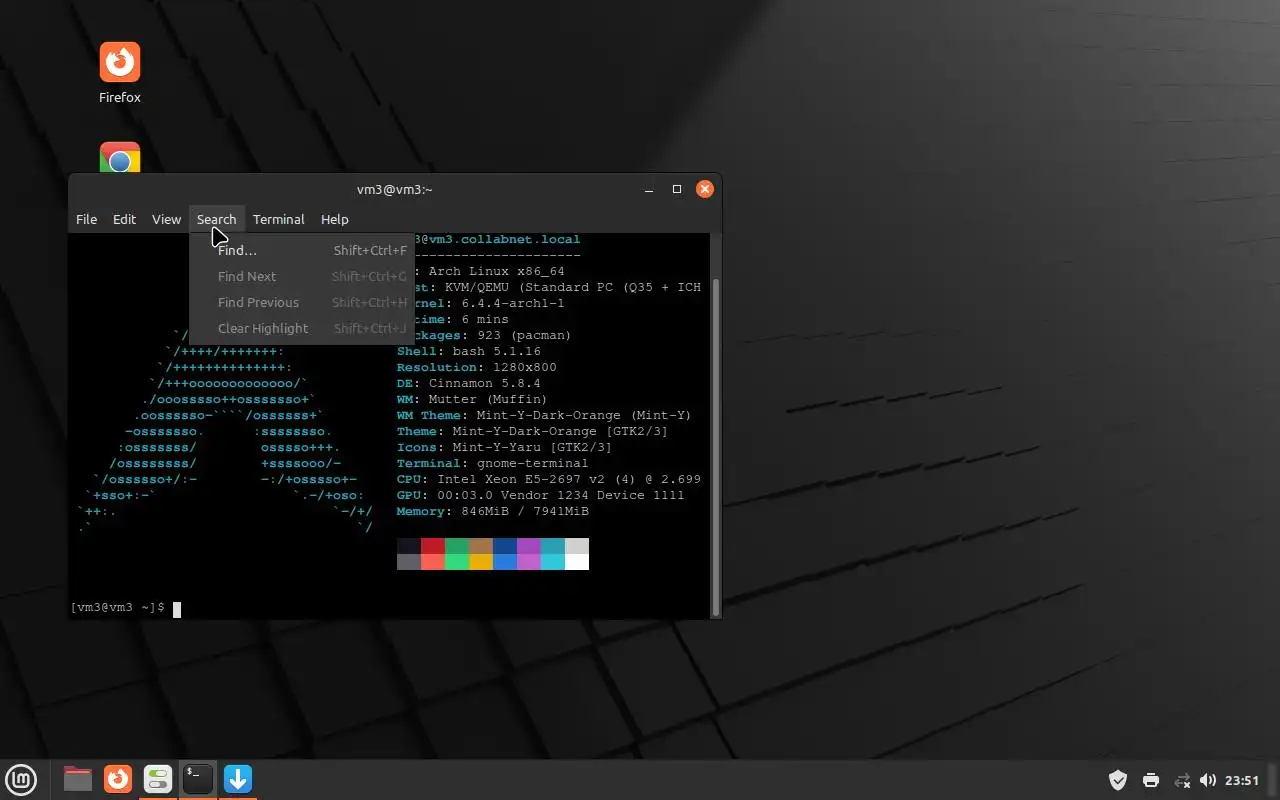Viewport: 1280px width, 800px height.
Task: Open the File menu
Action: click(87, 219)
